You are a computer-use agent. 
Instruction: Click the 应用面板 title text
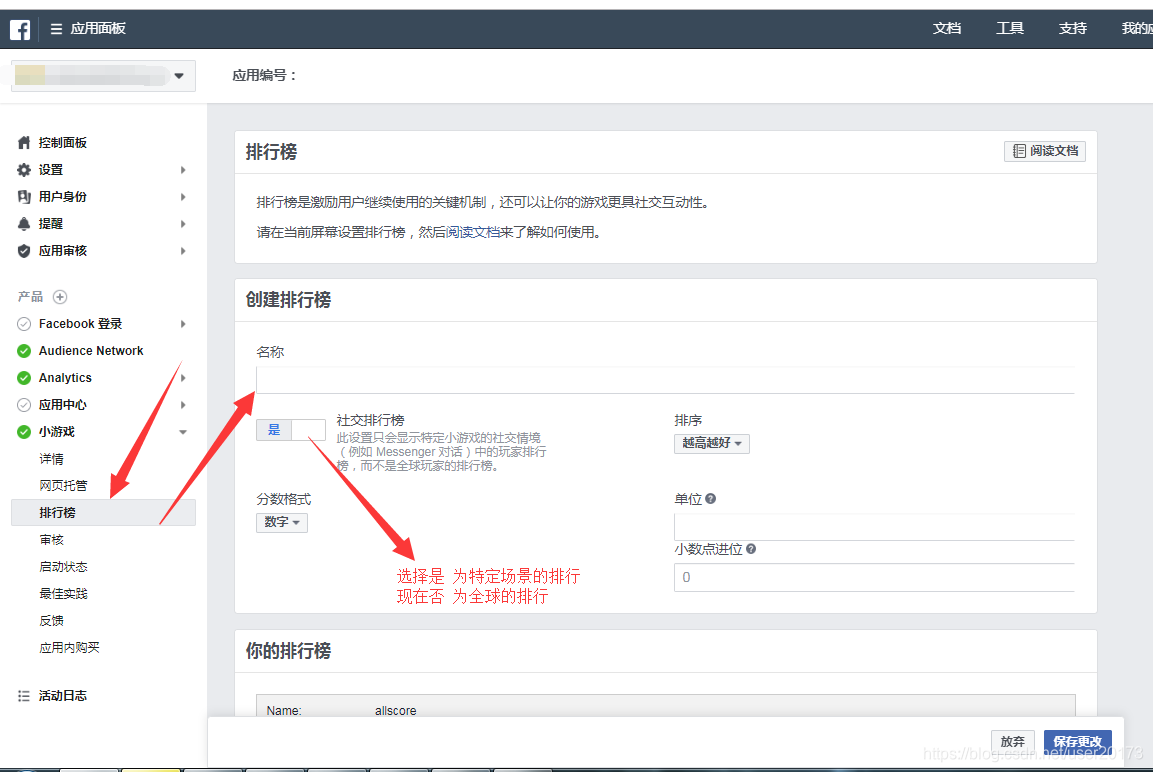(x=98, y=29)
